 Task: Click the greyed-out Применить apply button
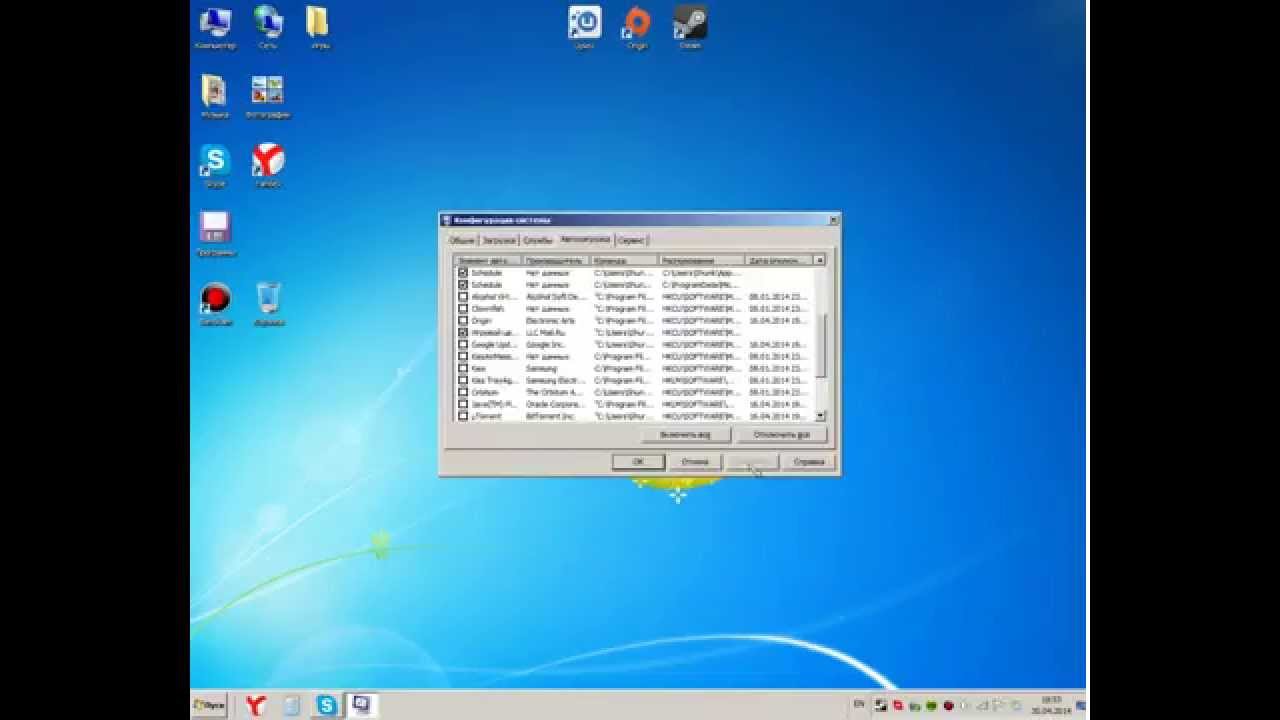[752, 462]
